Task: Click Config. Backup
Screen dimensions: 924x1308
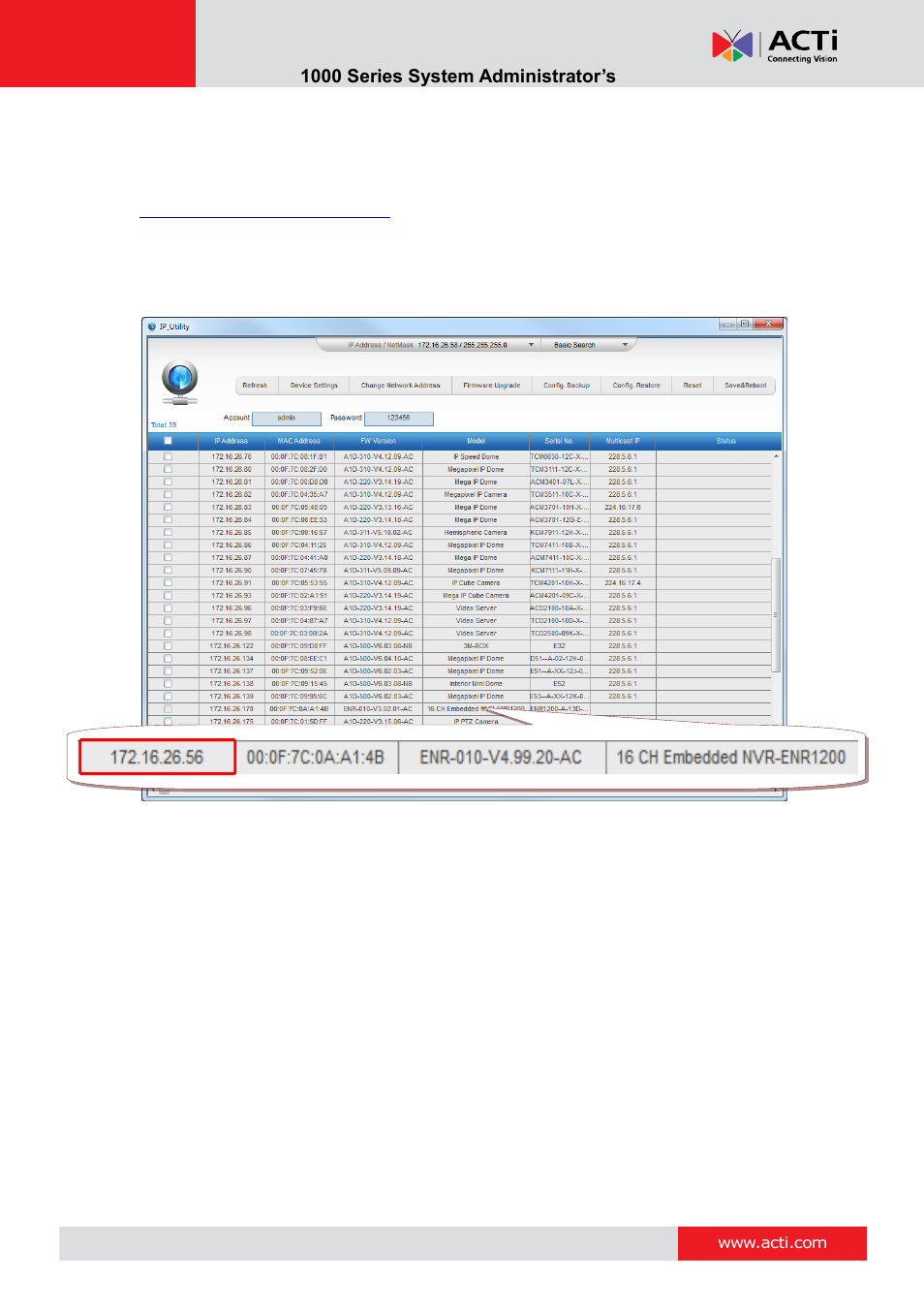Action: pyautogui.click(x=567, y=386)
